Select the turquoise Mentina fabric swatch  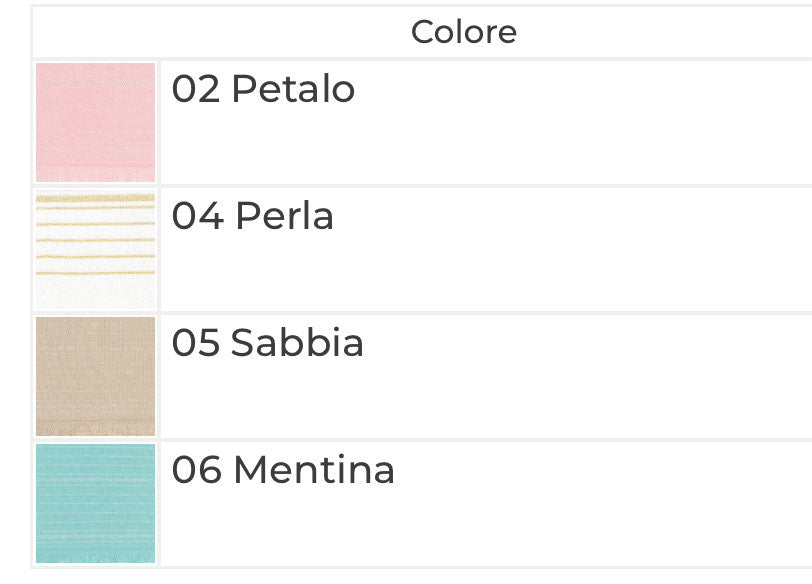coord(96,503)
